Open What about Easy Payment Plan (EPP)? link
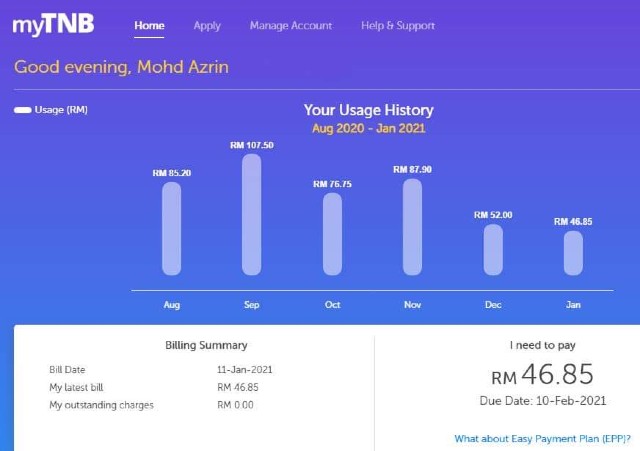640x451 pixels. click(542, 439)
